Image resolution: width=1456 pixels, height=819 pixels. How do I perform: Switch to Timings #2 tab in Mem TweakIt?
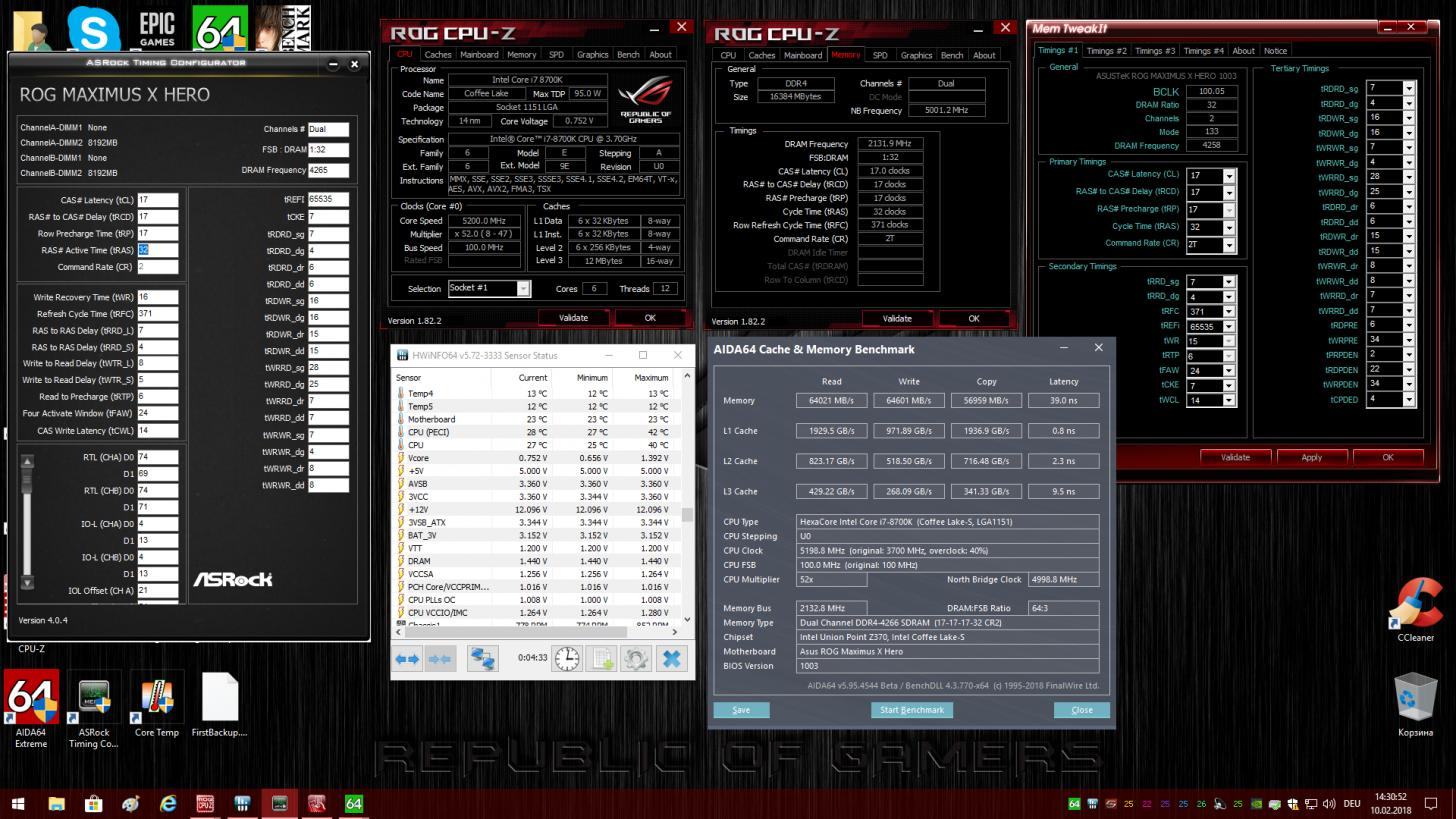coord(1106,51)
